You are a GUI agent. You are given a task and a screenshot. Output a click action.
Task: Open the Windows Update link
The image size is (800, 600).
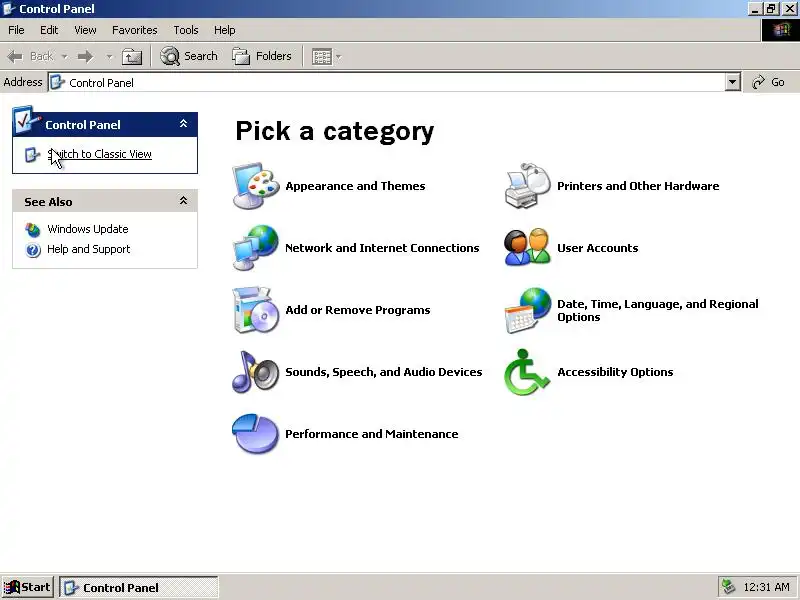point(88,229)
